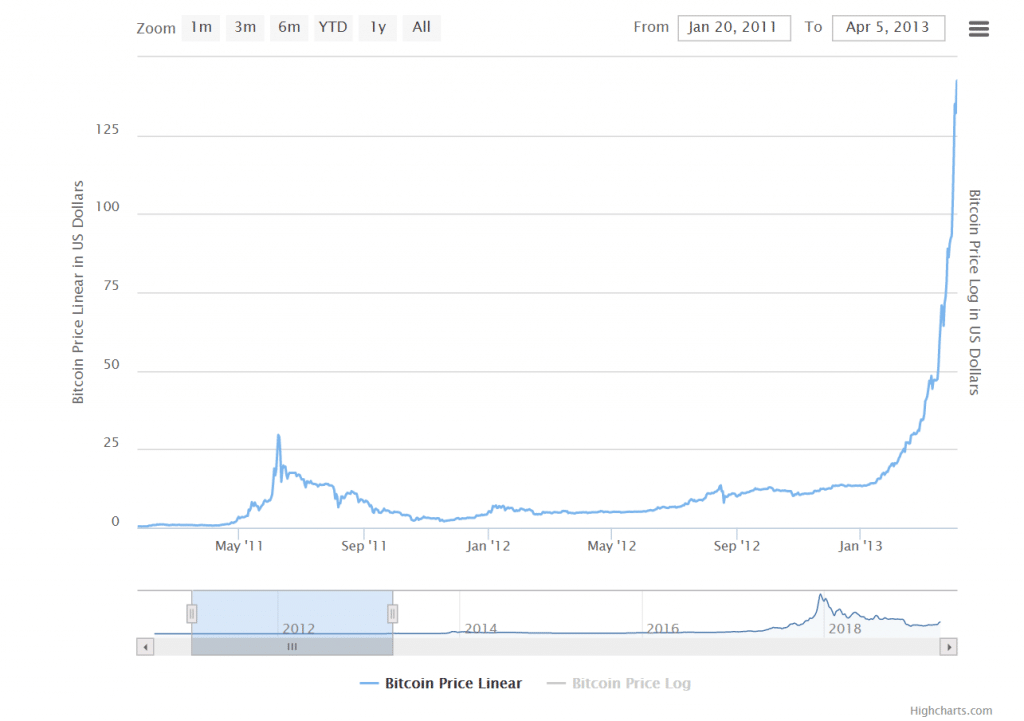The width and height of the screenshot is (1024, 721).
Task: Click the scrollbar left arrow
Action: (x=145, y=647)
